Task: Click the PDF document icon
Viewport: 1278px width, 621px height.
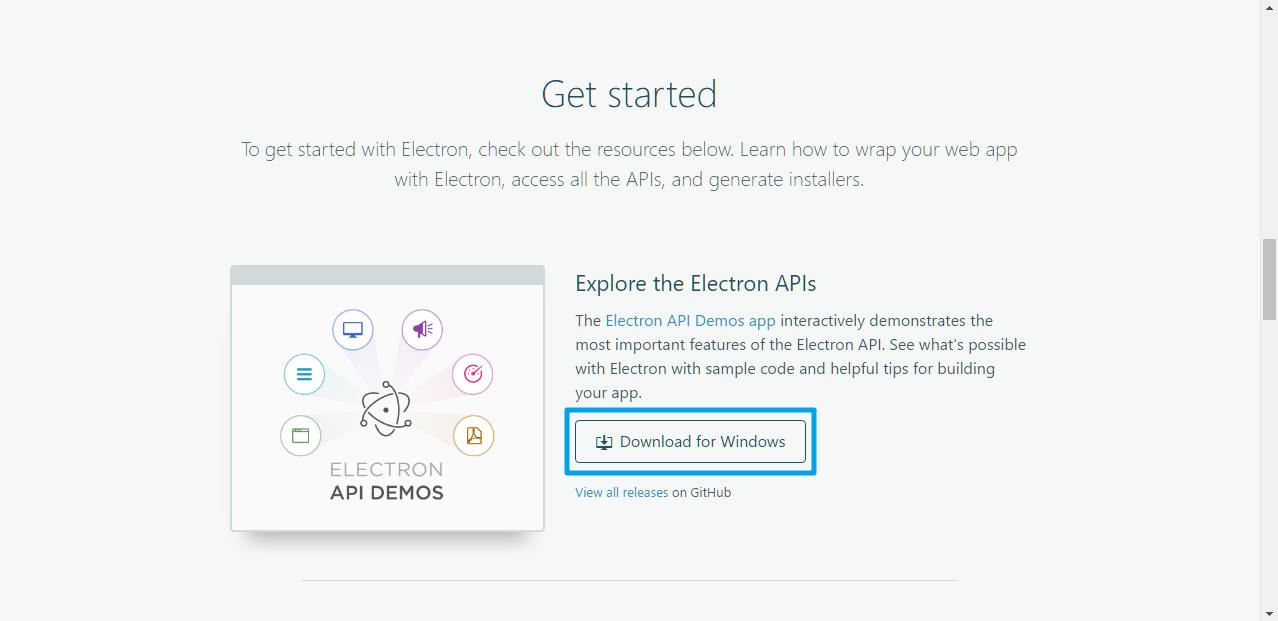Action: pyautogui.click(x=473, y=435)
